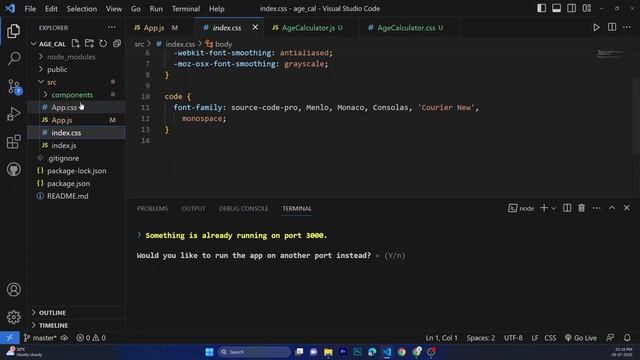The width and height of the screenshot is (640, 360).
Task: Refresh the explorer file tree
Action: click(x=103, y=43)
